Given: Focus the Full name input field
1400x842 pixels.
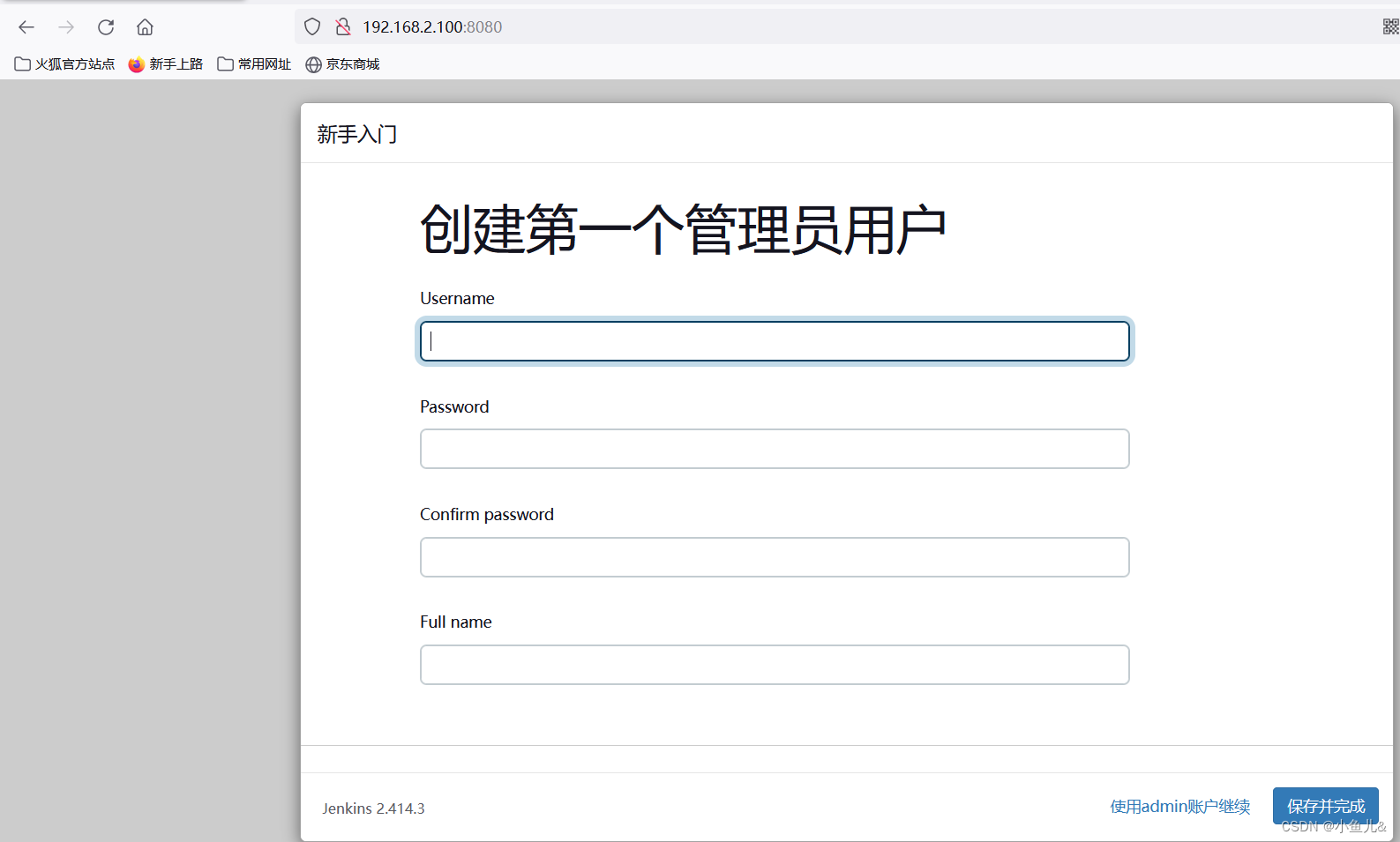Looking at the screenshot, I should pyautogui.click(x=775, y=665).
